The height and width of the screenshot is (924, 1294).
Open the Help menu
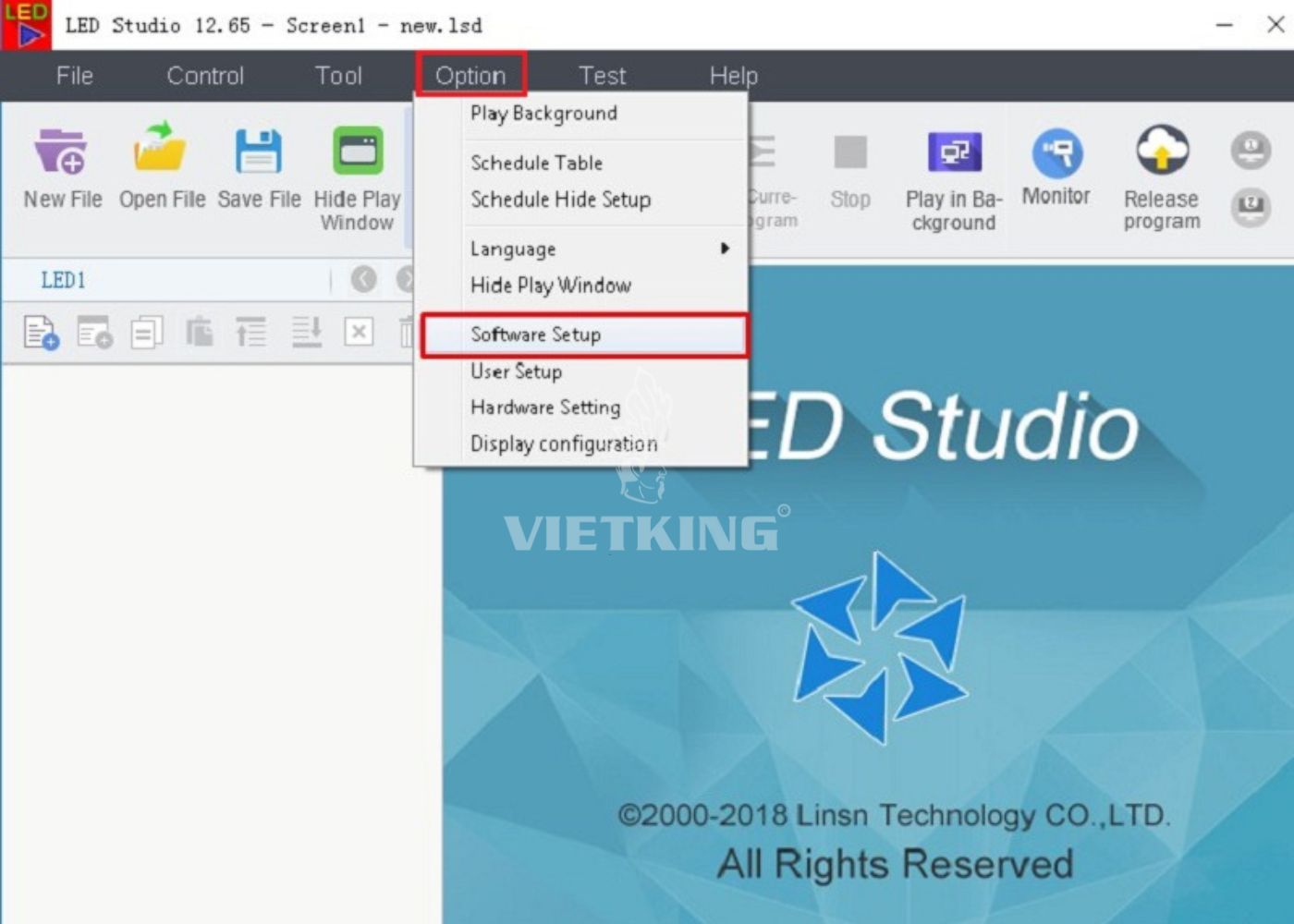coord(733,76)
